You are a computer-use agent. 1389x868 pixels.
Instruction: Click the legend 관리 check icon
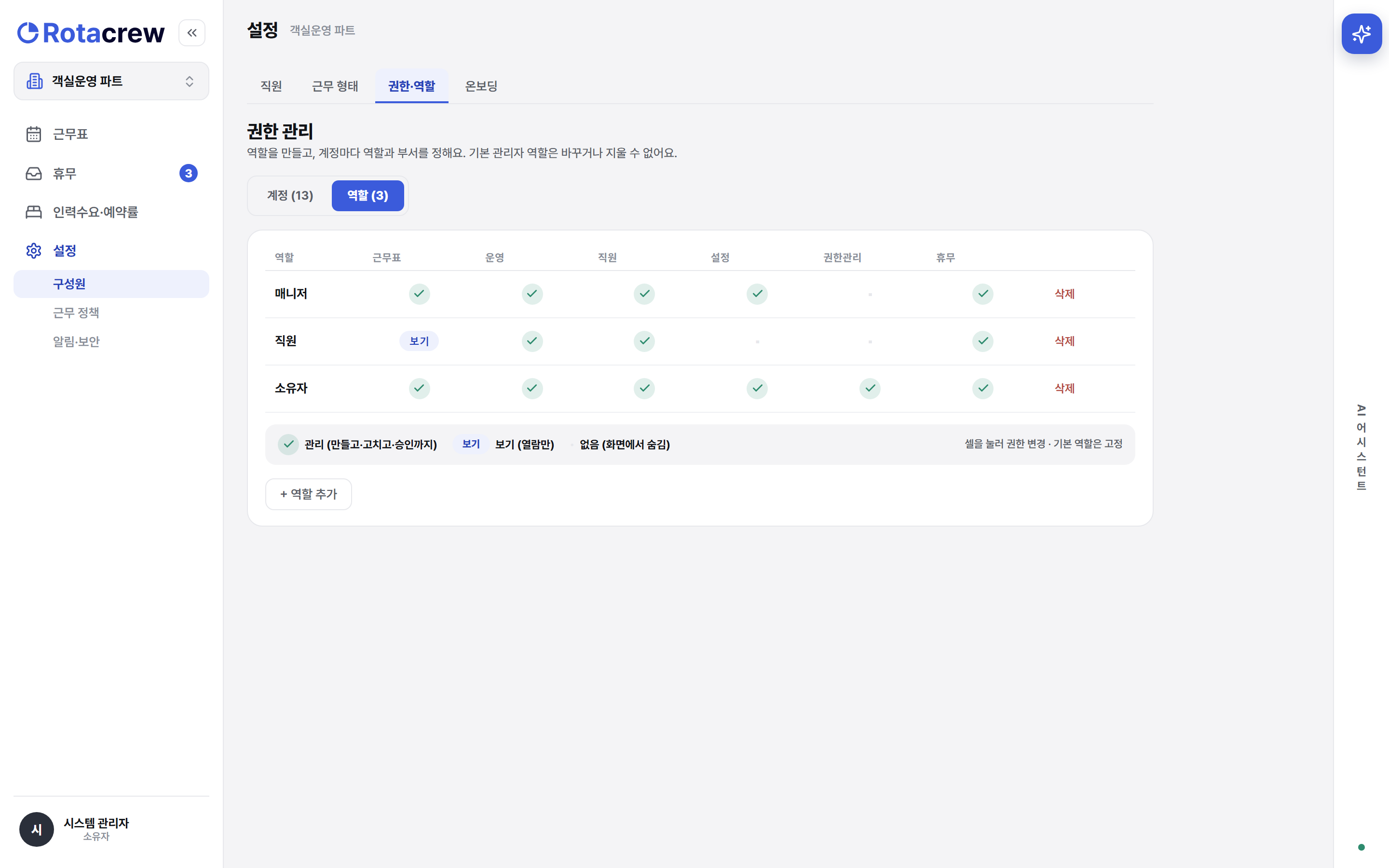click(x=288, y=444)
